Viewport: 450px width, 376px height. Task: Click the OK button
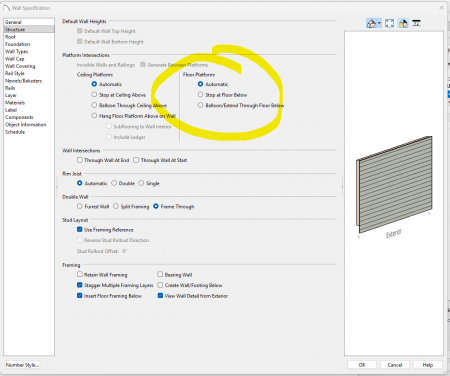[362, 365]
